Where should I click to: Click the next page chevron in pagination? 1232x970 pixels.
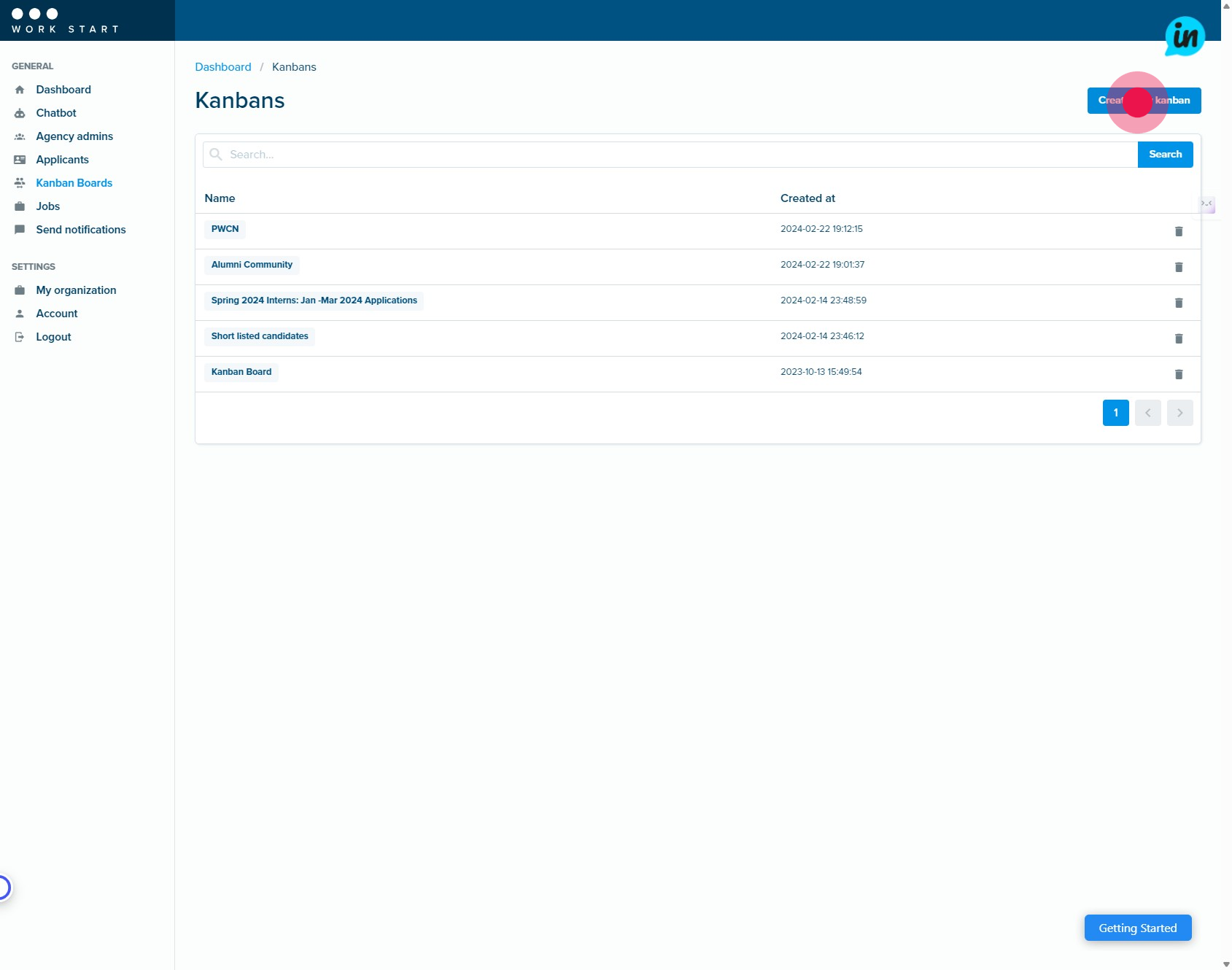pyautogui.click(x=1179, y=412)
